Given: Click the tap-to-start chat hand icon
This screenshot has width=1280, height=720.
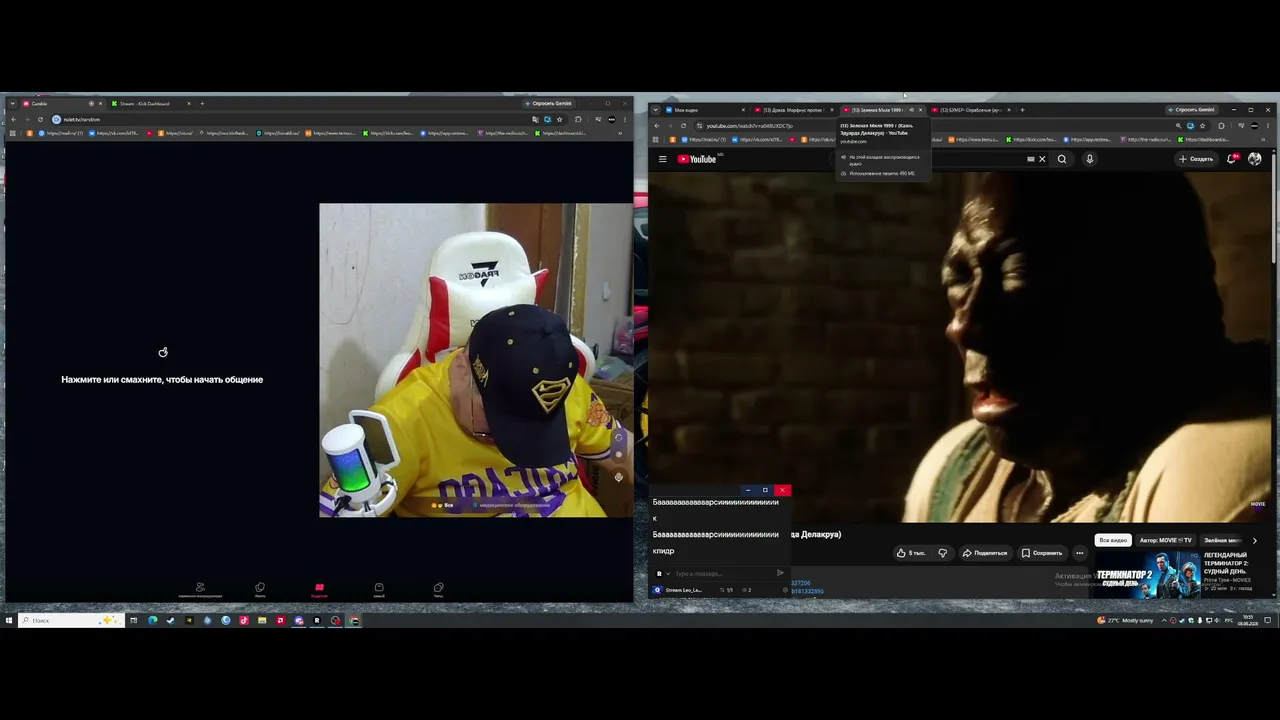Looking at the screenshot, I should (x=163, y=352).
